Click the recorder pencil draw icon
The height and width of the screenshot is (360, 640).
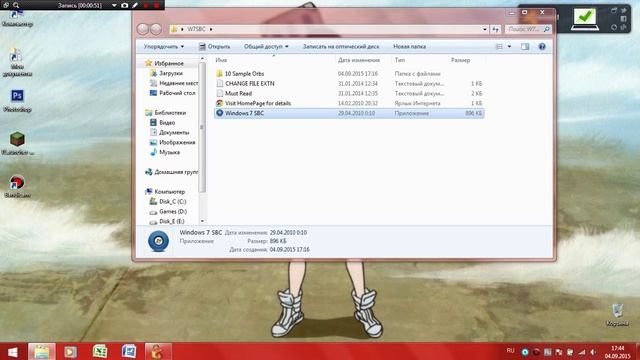pyautogui.click(x=135, y=5)
